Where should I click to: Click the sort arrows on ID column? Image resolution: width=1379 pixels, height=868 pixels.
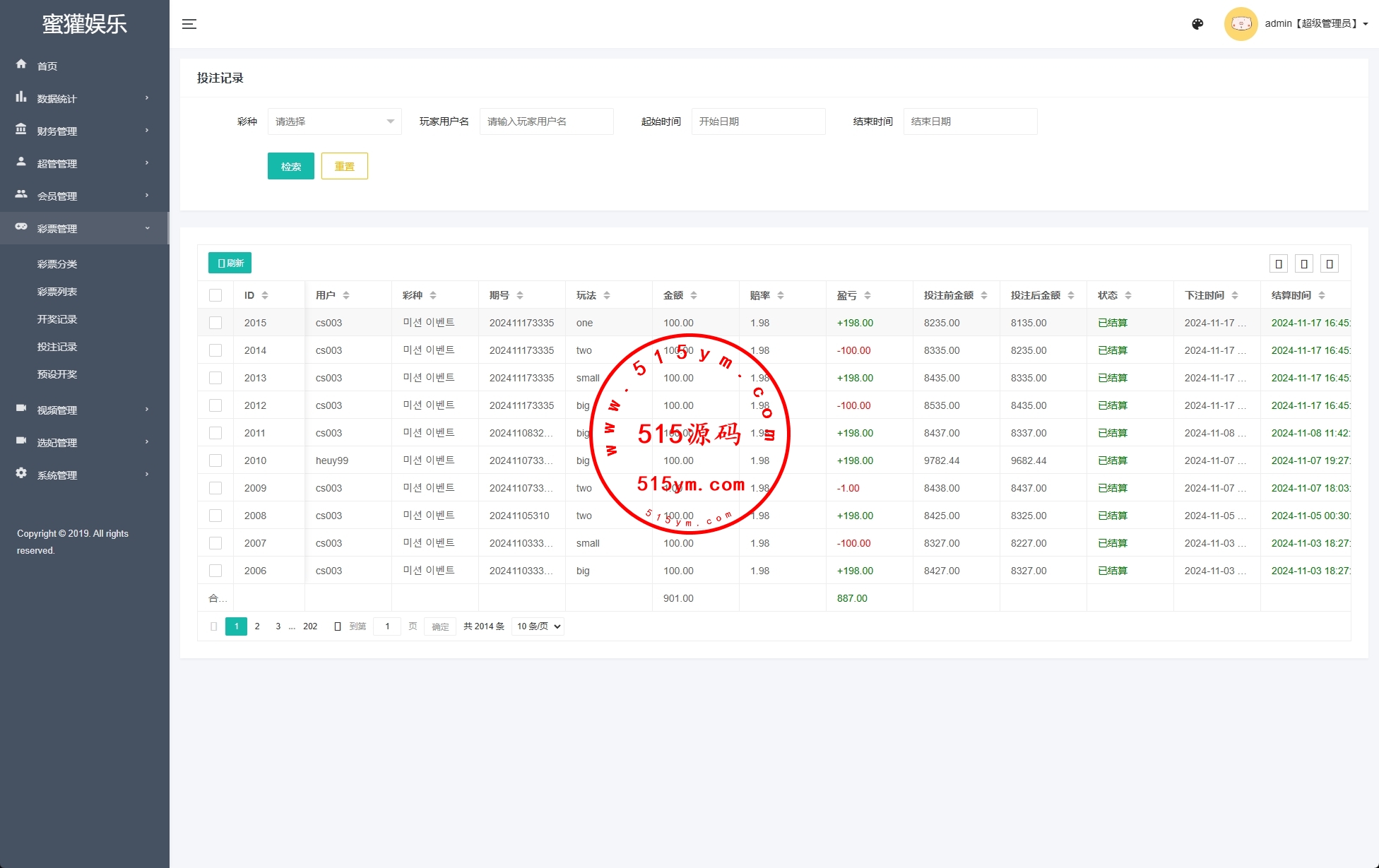click(x=265, y=295)
